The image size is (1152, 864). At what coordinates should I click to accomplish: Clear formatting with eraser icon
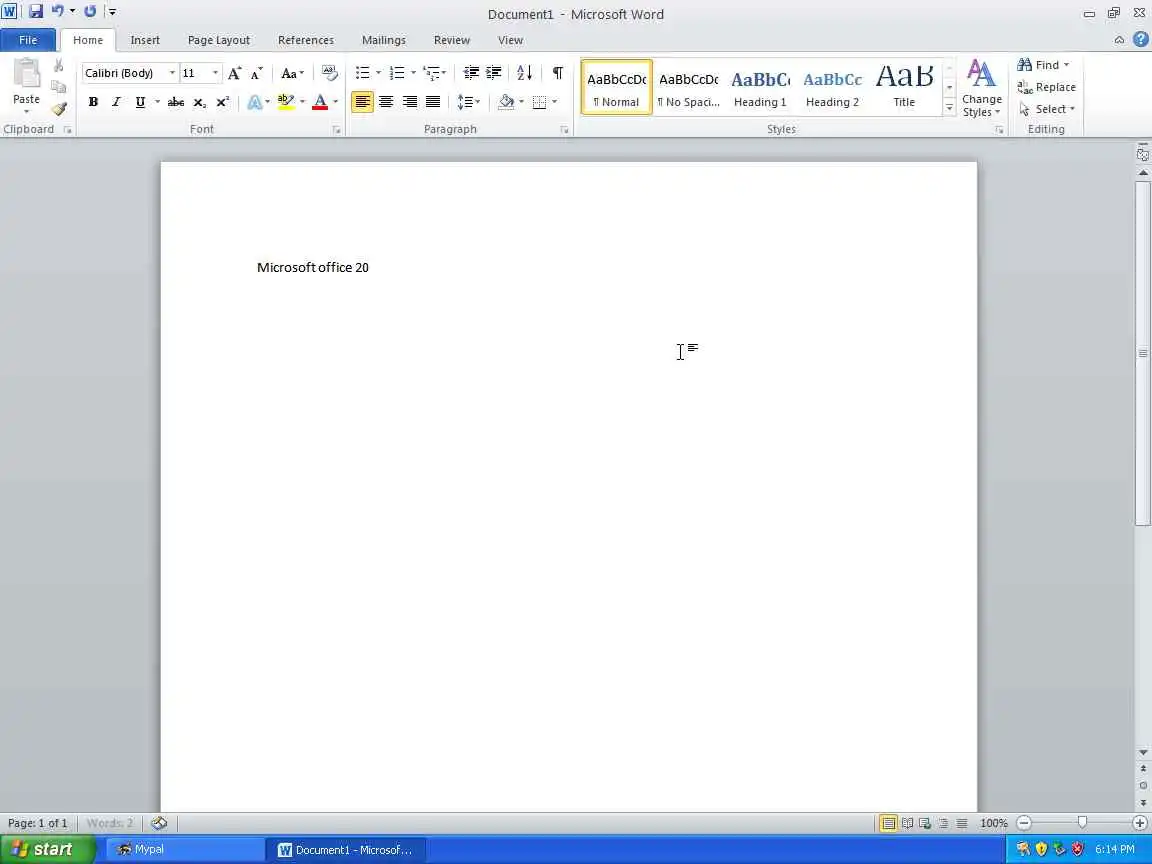pos(330,73)
